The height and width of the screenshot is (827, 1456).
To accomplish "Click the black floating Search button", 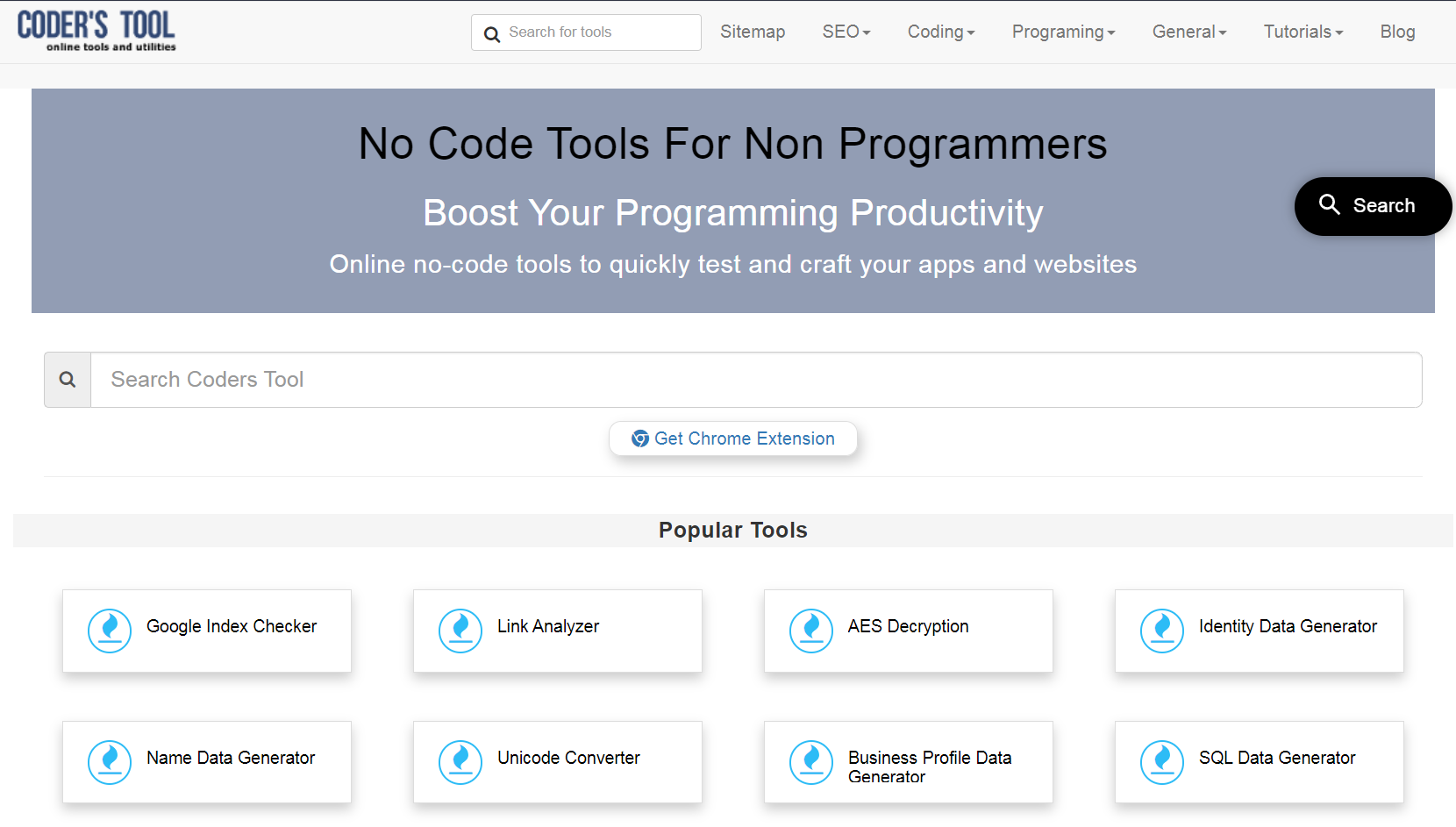I will point(1372,206).
